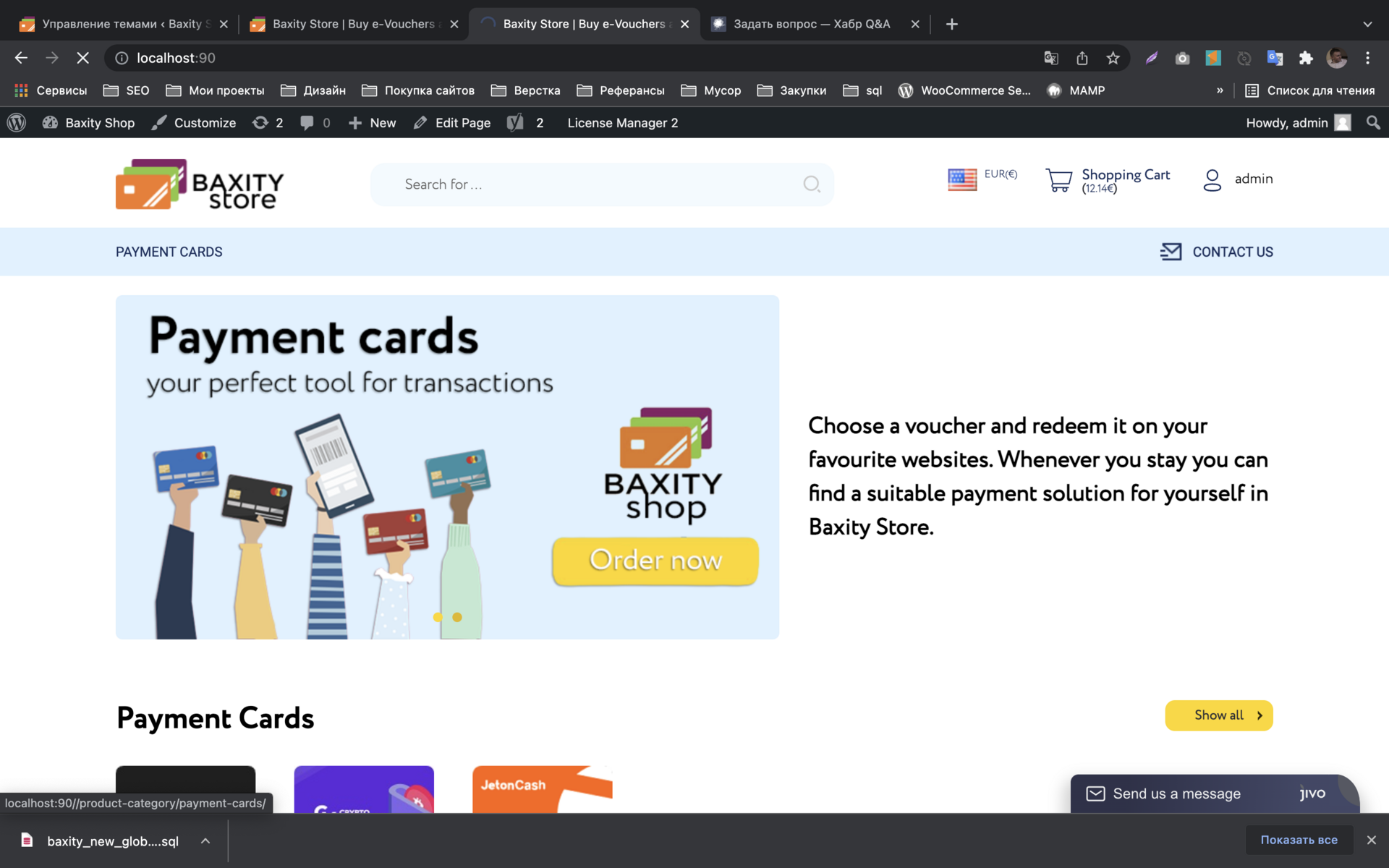Open the JetonCash card thumbnail

coord(543,789)
